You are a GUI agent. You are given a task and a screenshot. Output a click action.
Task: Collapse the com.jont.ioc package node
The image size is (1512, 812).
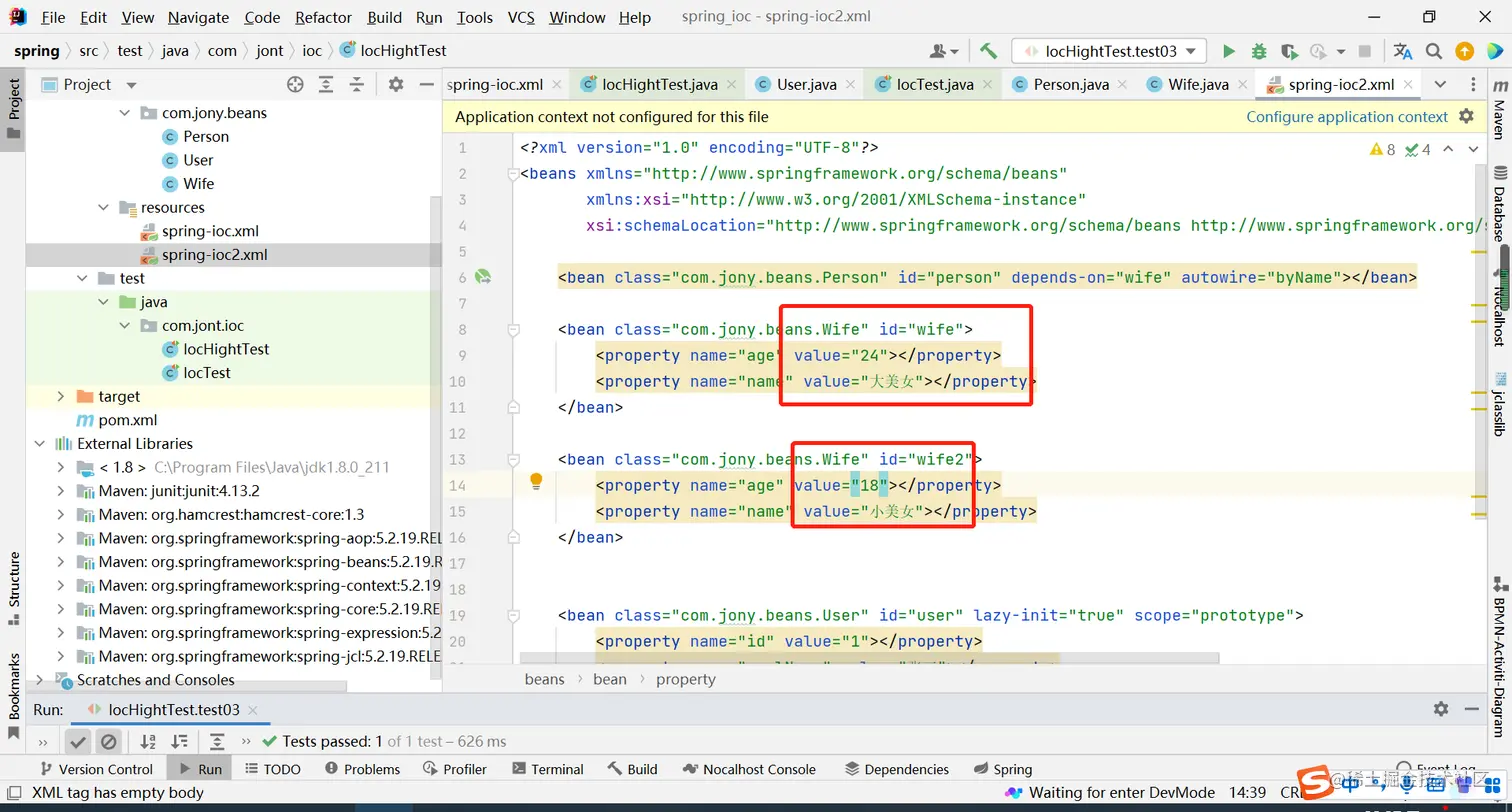click(125, 326)
